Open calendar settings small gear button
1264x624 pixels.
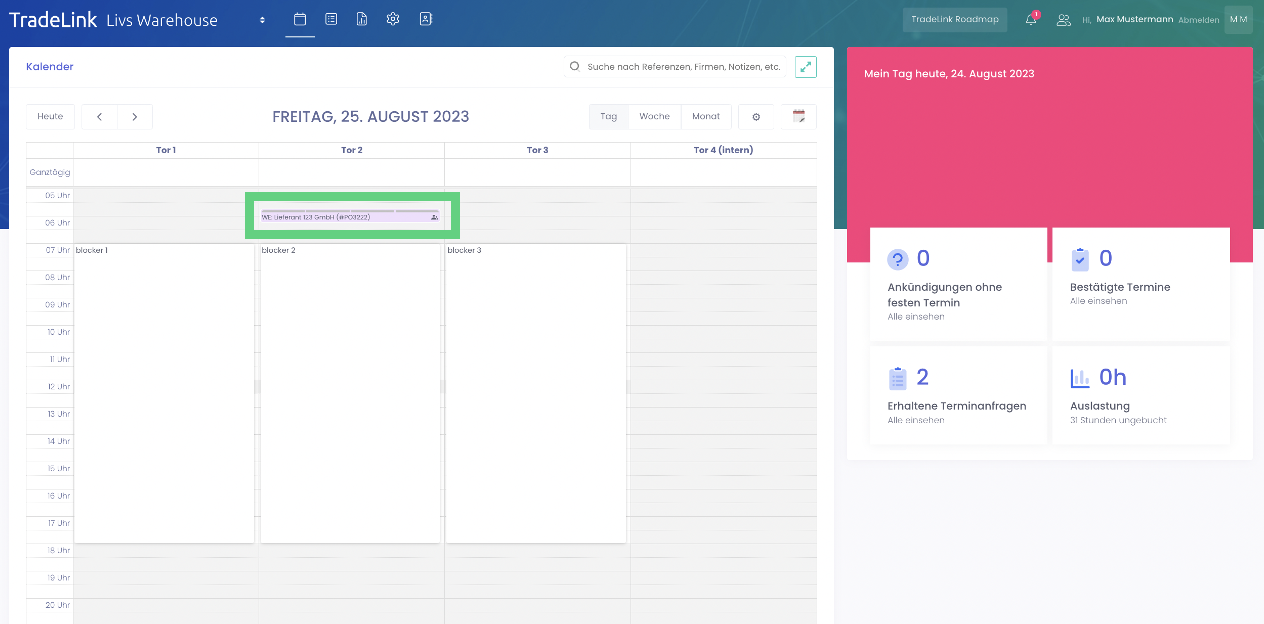tap(756, 117)
